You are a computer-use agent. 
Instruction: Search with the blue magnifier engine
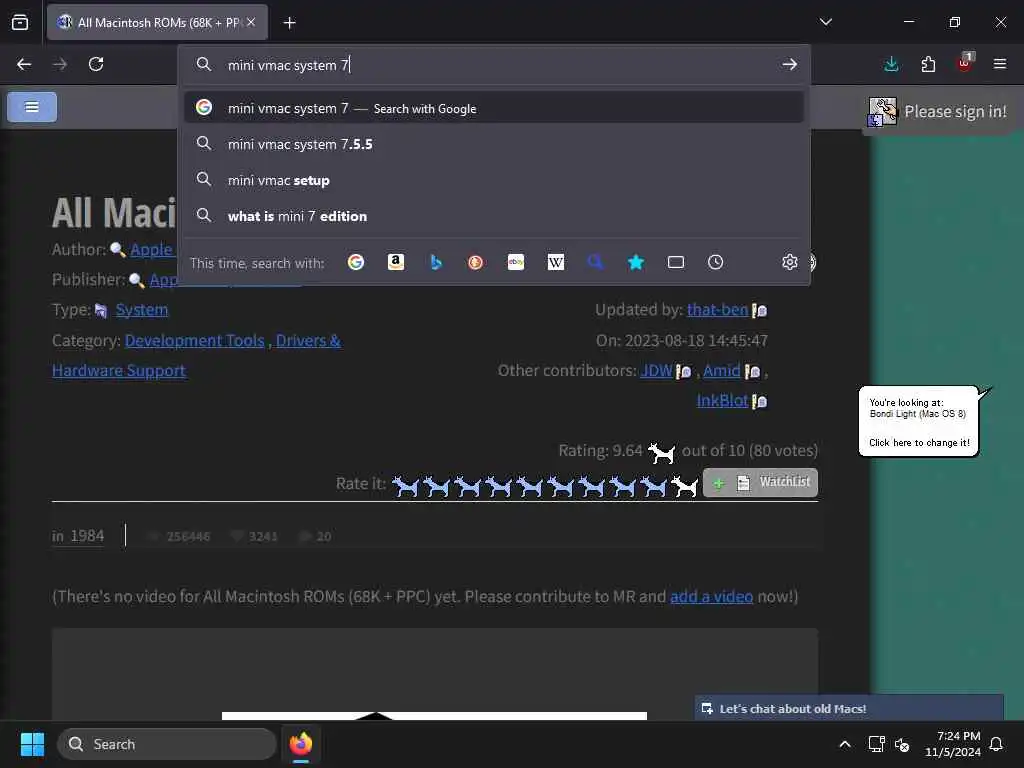[596, 262]
